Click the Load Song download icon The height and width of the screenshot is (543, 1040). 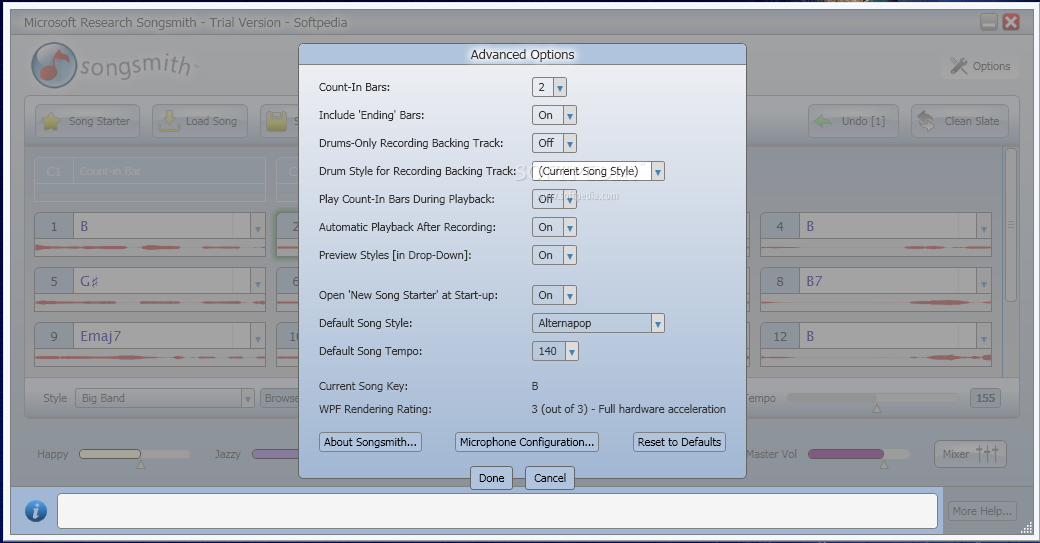(x=169, y=121)
